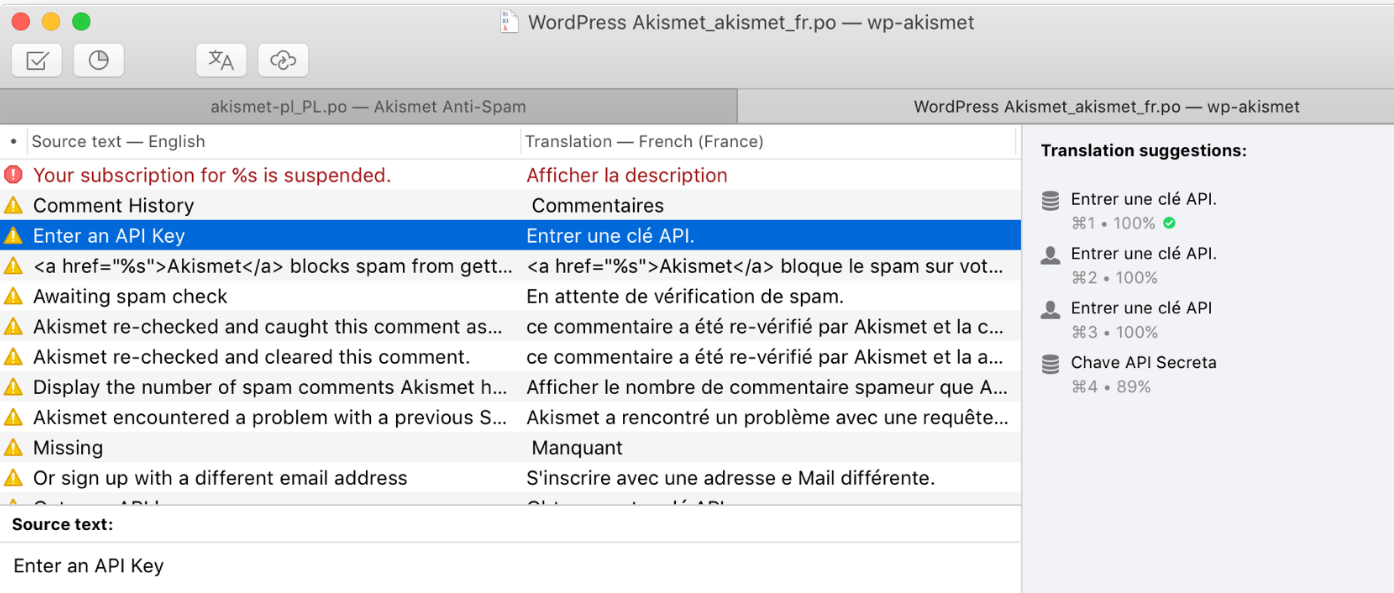1394x593 pixels.
Task: Open statistics with the pie chart toolbar icon
Action: pyautogui.click(x=98, y=60)
